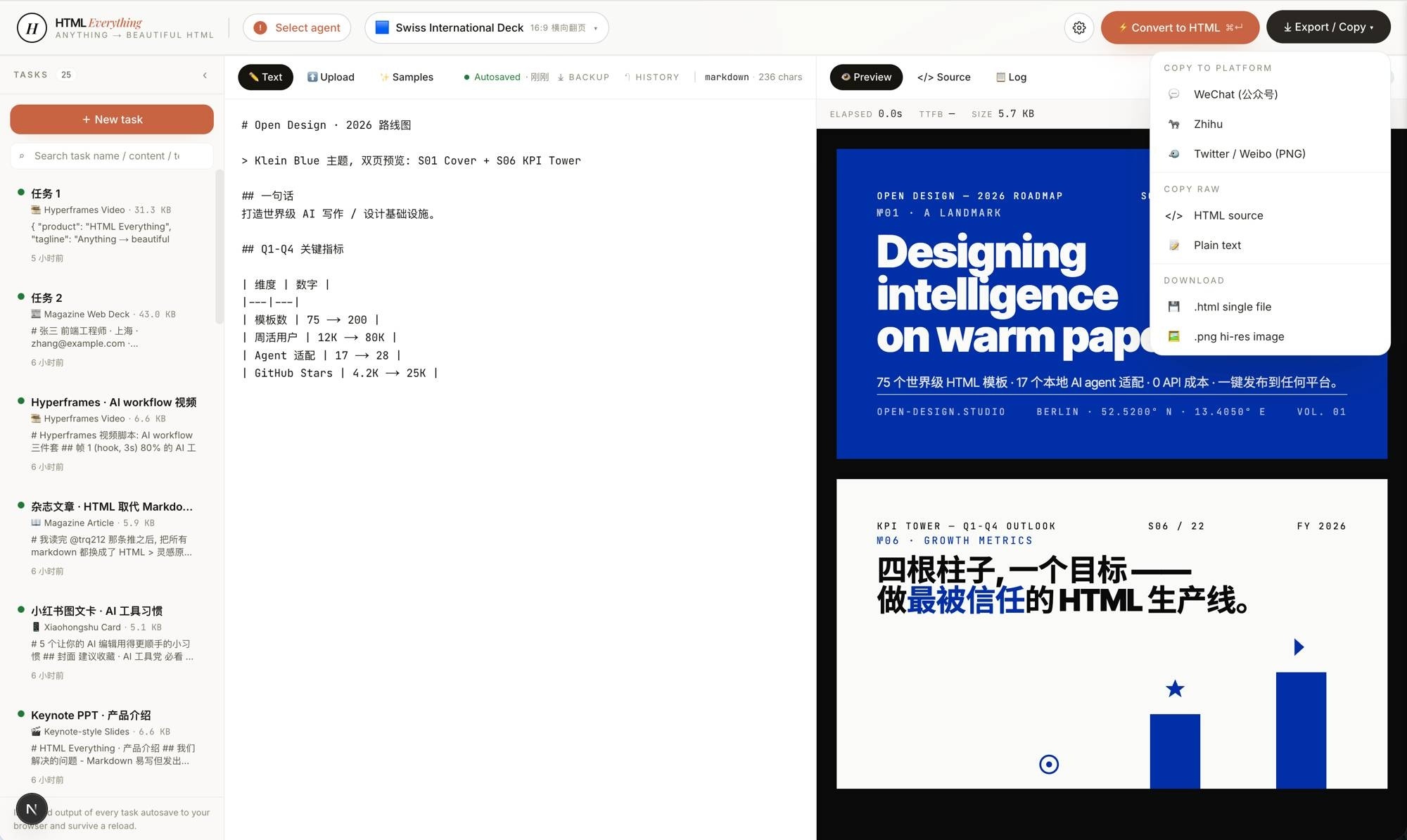
Task: Click the SIZE 5.7 KB readout
Action: click(1002, 114)
